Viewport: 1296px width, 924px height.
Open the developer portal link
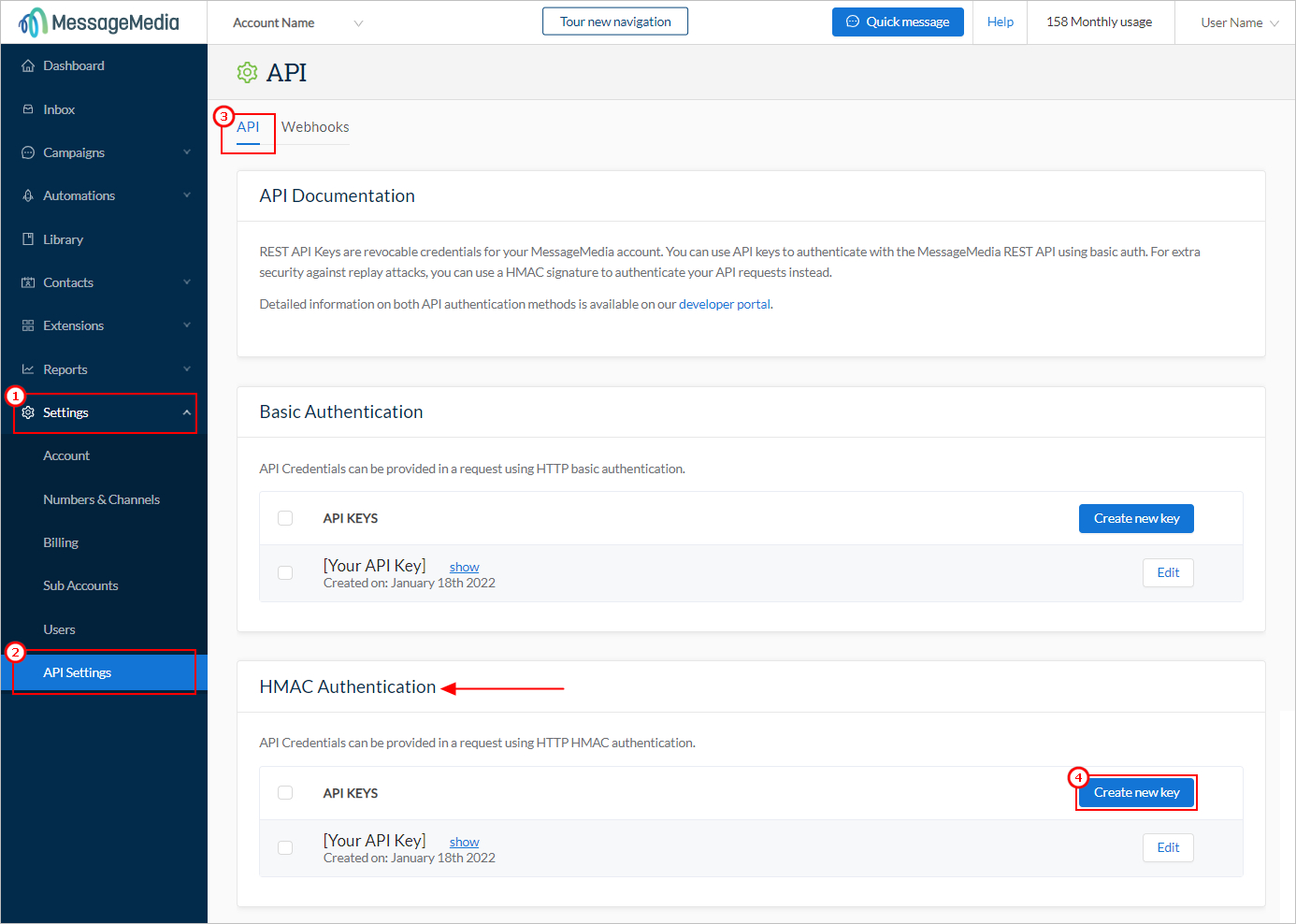(x=725, y=304)
